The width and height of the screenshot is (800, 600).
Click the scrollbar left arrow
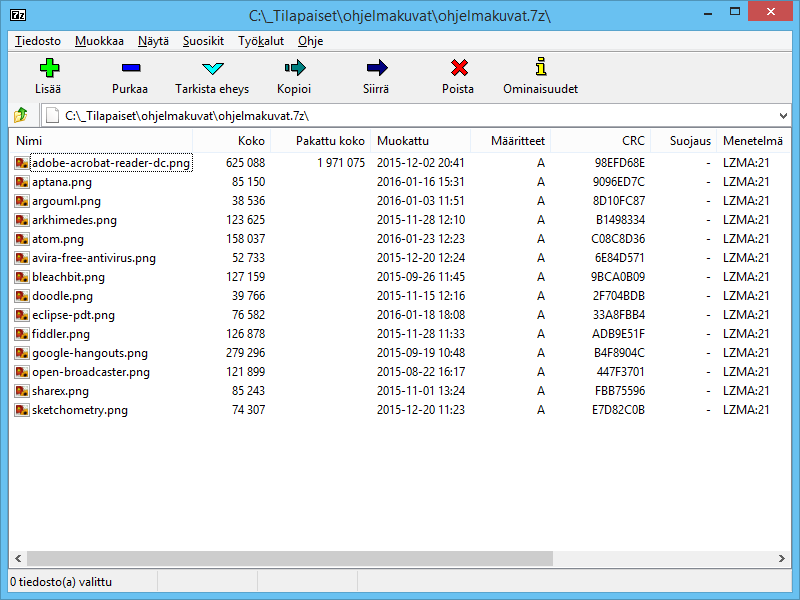click(18, 558)
